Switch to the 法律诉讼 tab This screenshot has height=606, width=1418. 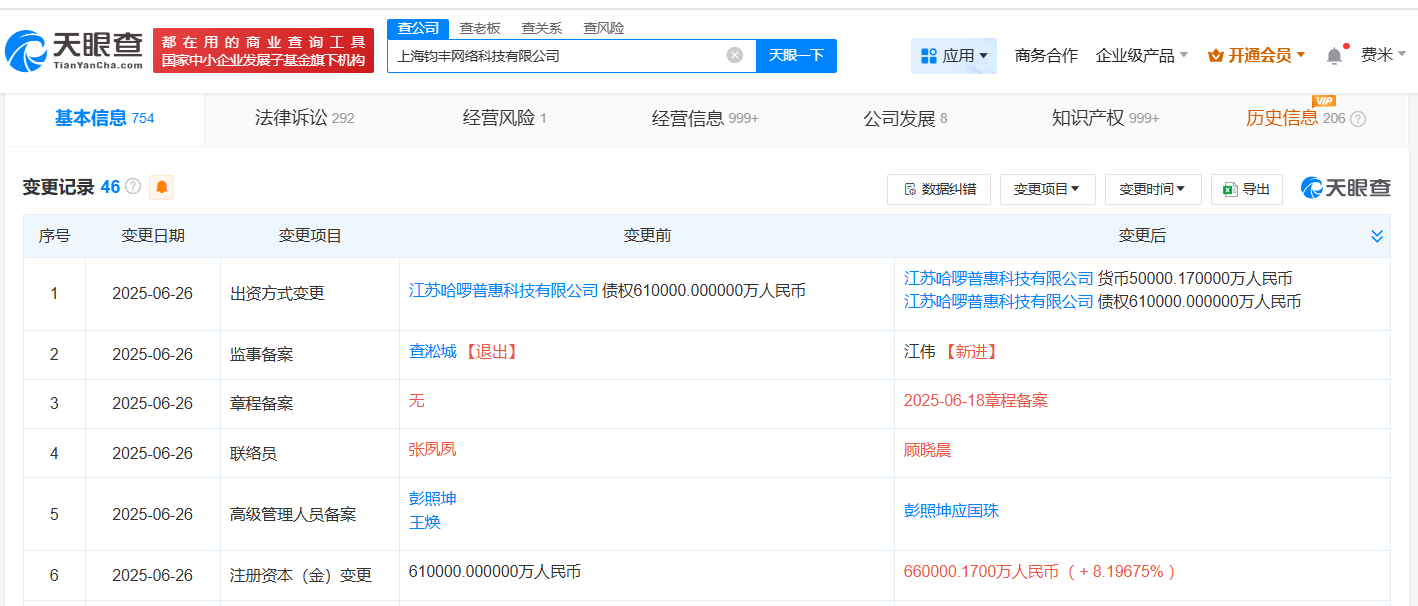coord(304,118)
